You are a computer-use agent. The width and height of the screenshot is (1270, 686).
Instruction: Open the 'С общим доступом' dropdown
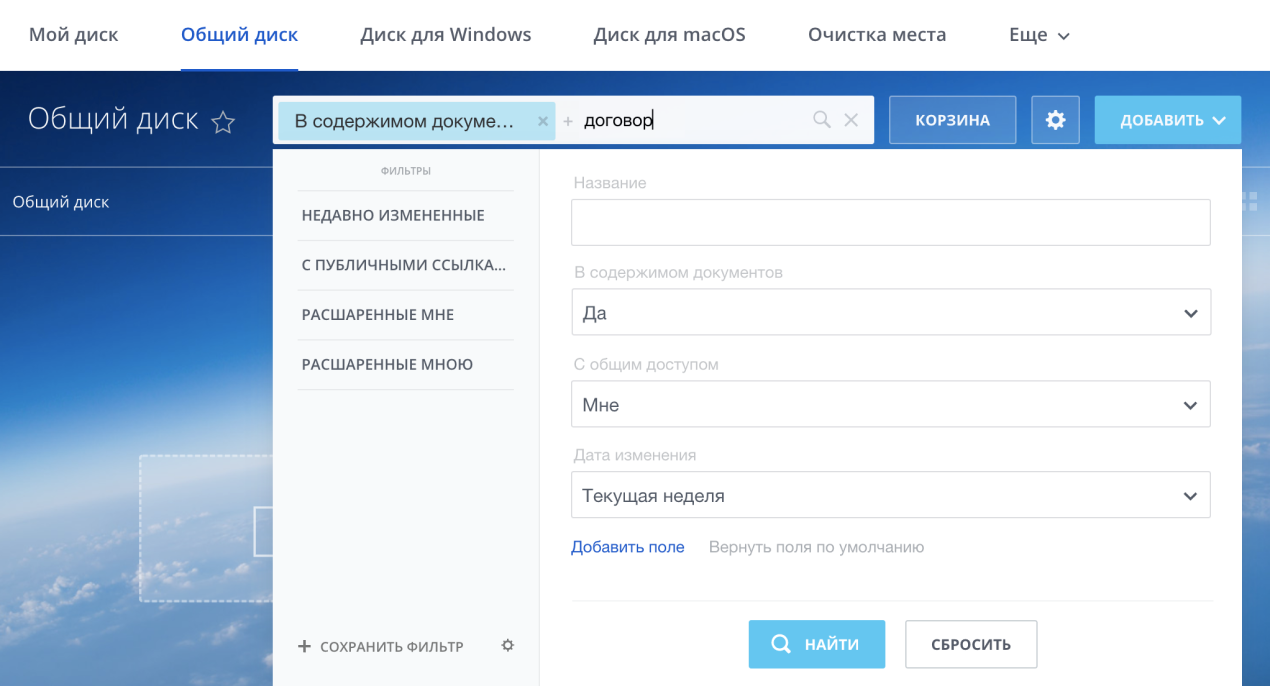890,405
